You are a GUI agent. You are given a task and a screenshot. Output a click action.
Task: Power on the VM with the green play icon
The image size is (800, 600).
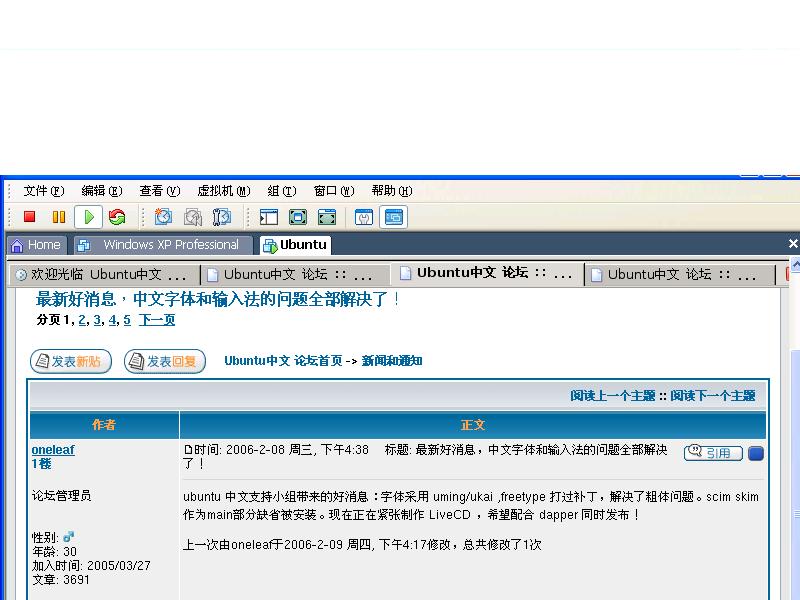click(88, 217)
